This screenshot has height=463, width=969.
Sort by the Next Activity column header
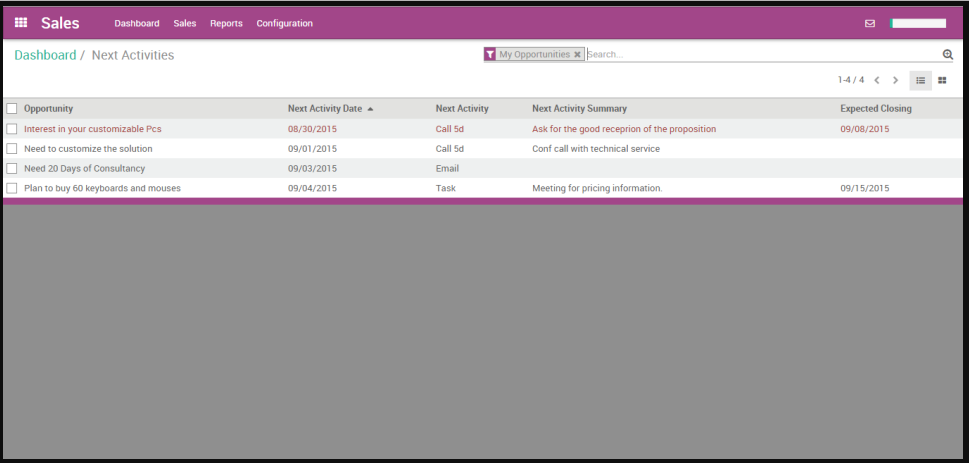click(x=462, y=109)
